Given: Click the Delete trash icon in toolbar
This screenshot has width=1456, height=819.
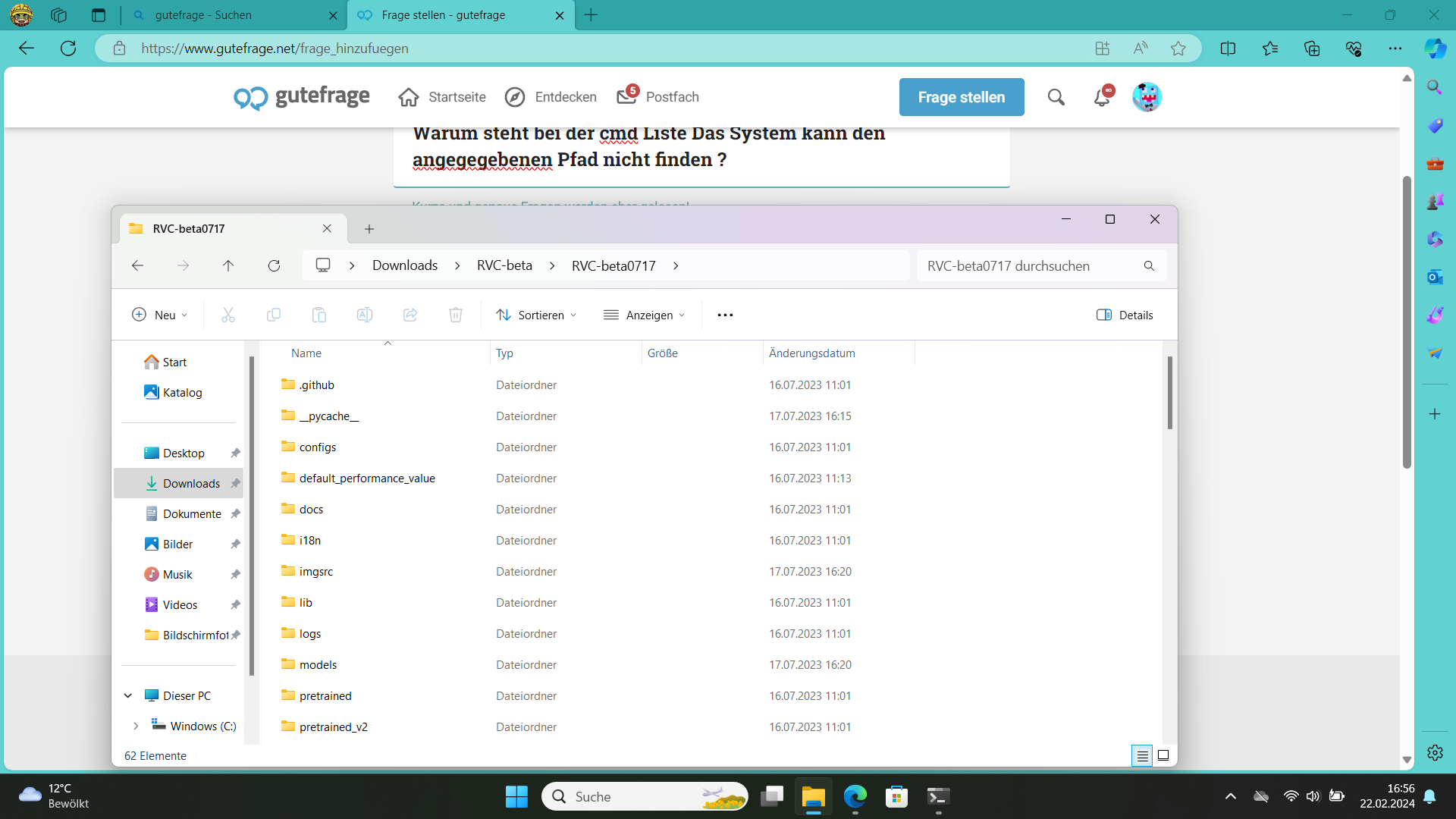Looking at the screenshot, I should [x=456, y=315].
